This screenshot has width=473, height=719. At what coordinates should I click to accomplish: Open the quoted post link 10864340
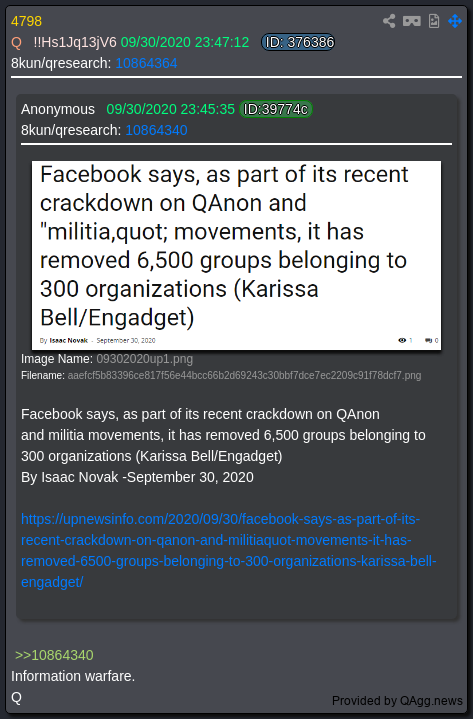156,130
